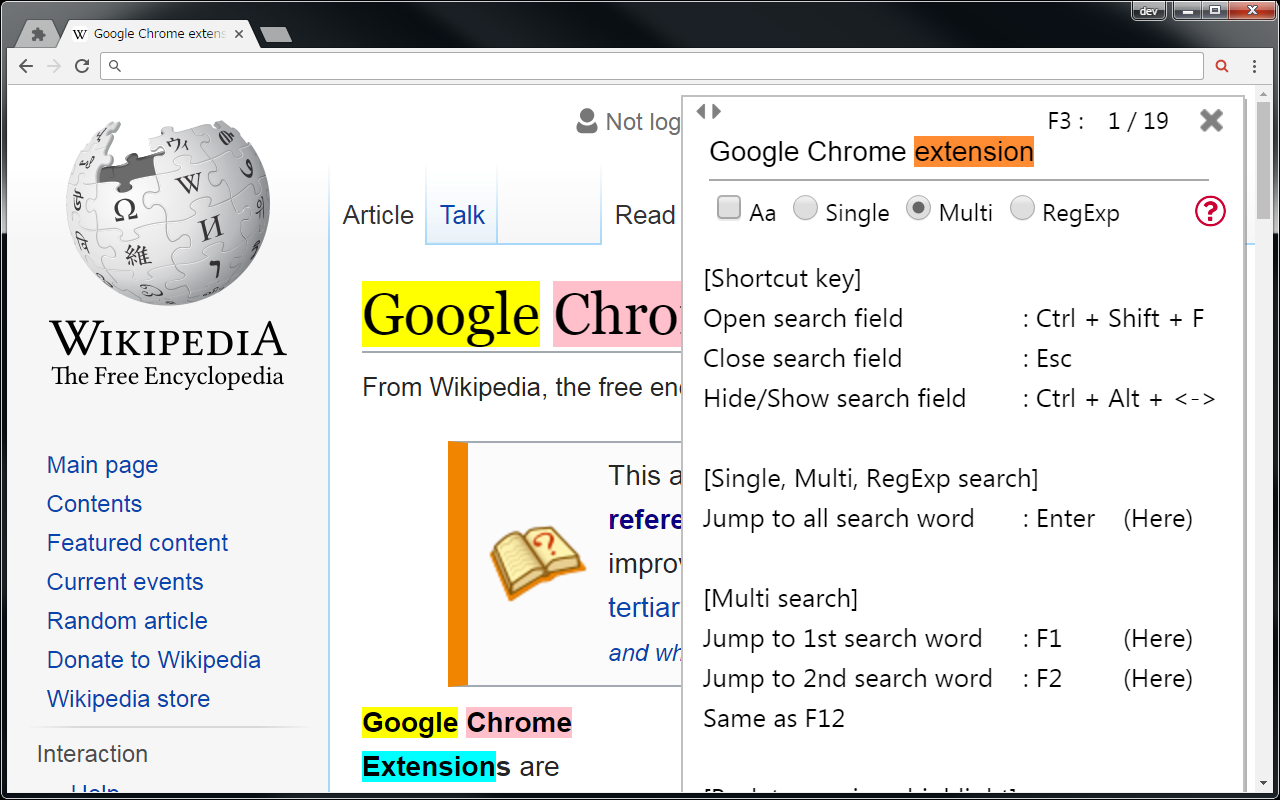Select the RegExp search mode

1022,208
